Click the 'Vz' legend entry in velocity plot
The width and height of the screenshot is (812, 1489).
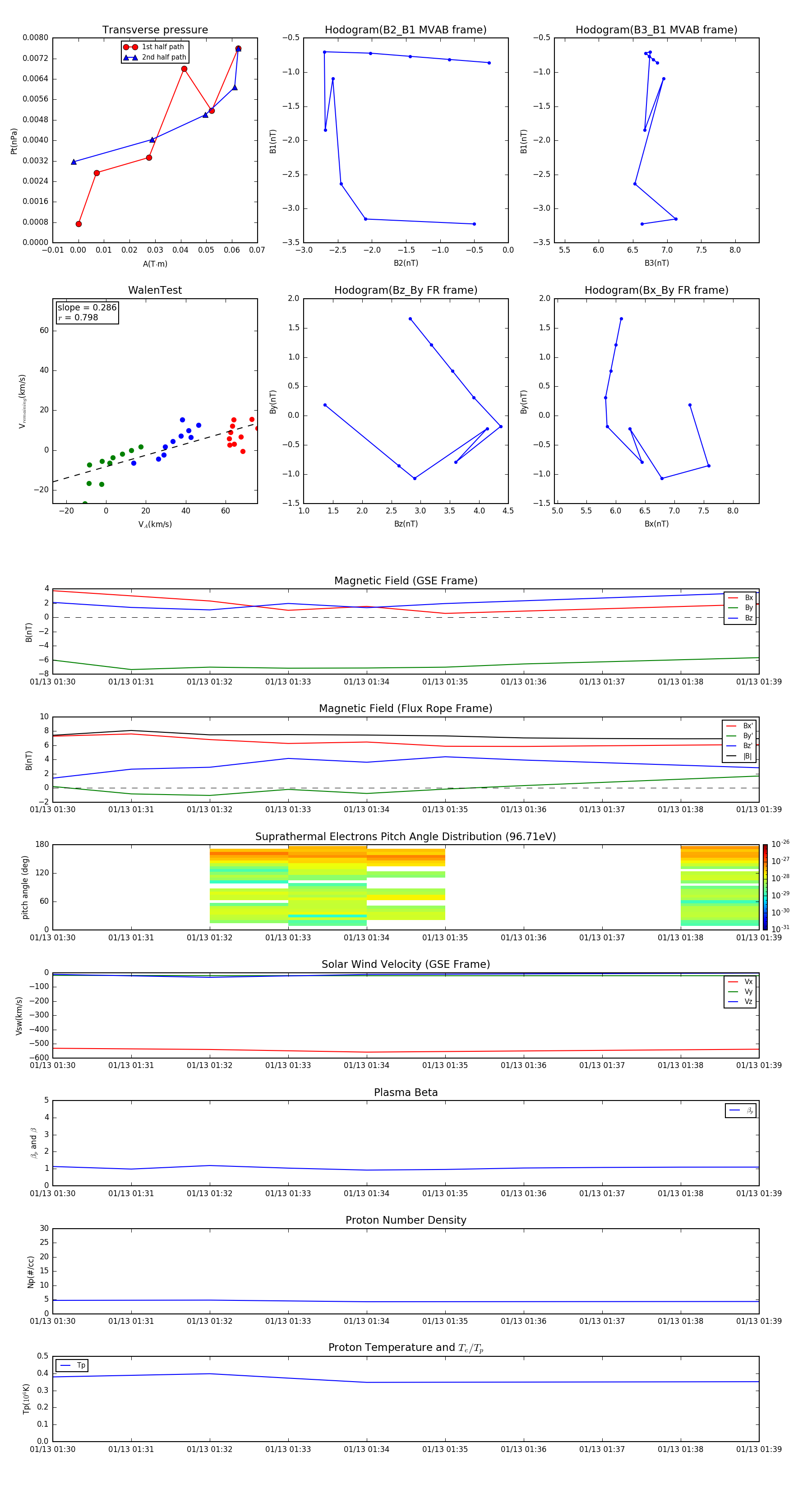click(x=740, y=1002)
